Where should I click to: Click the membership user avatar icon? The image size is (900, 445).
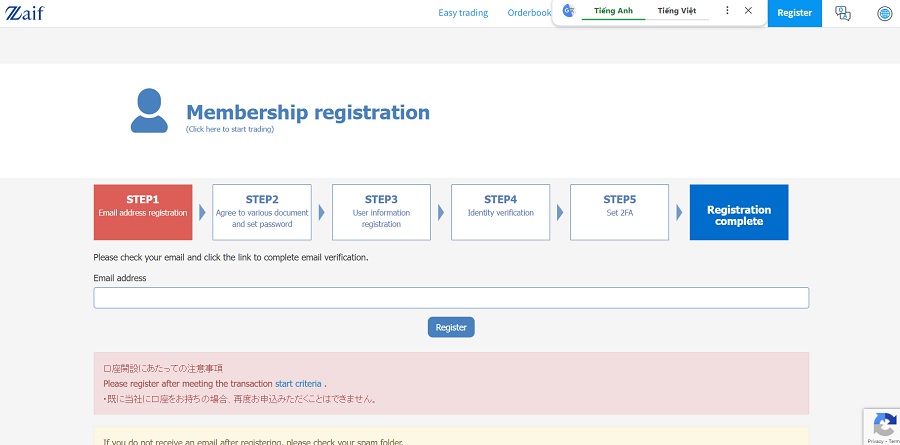[x=149, y=111]
